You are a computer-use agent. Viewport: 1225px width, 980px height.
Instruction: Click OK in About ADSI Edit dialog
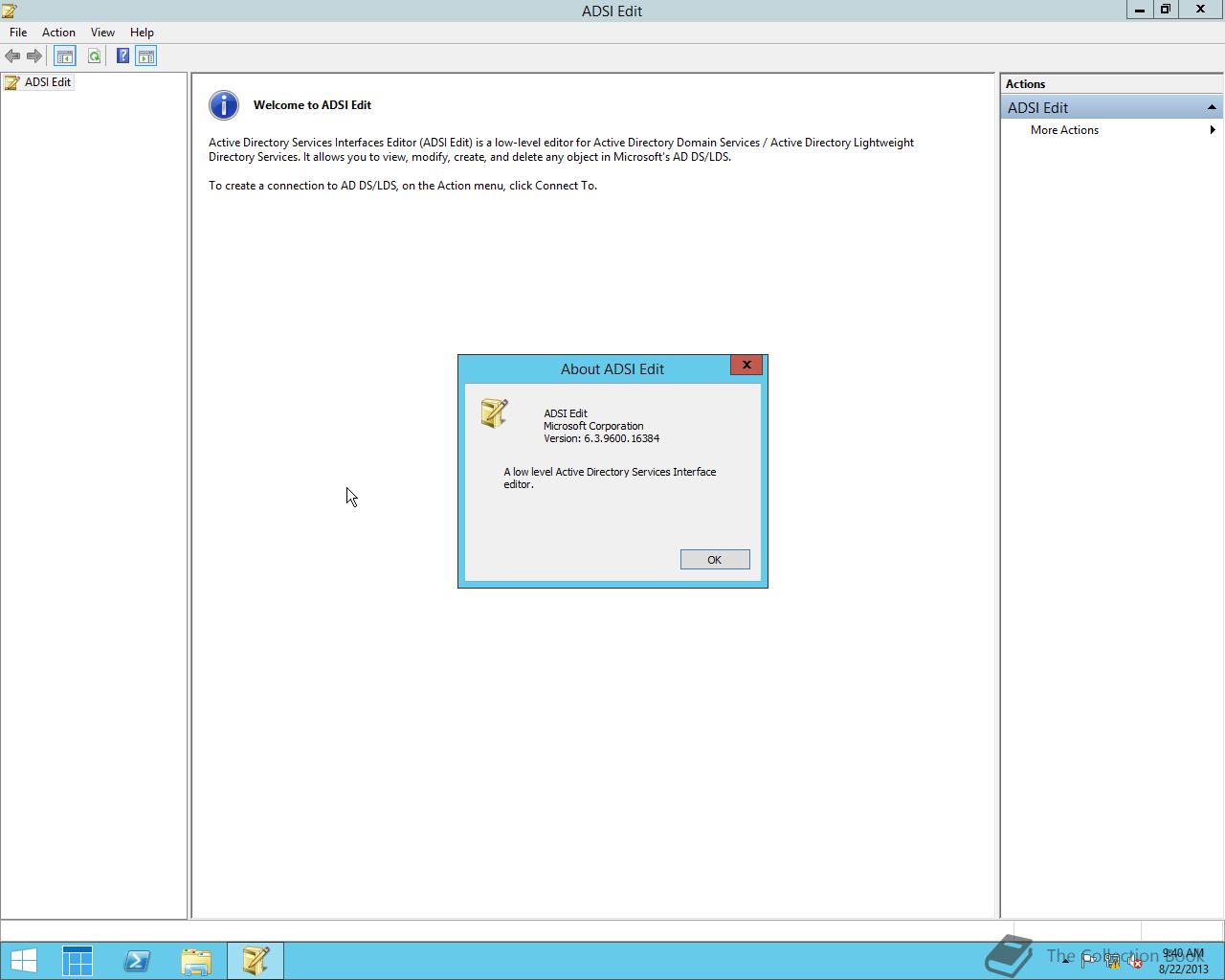715,560
